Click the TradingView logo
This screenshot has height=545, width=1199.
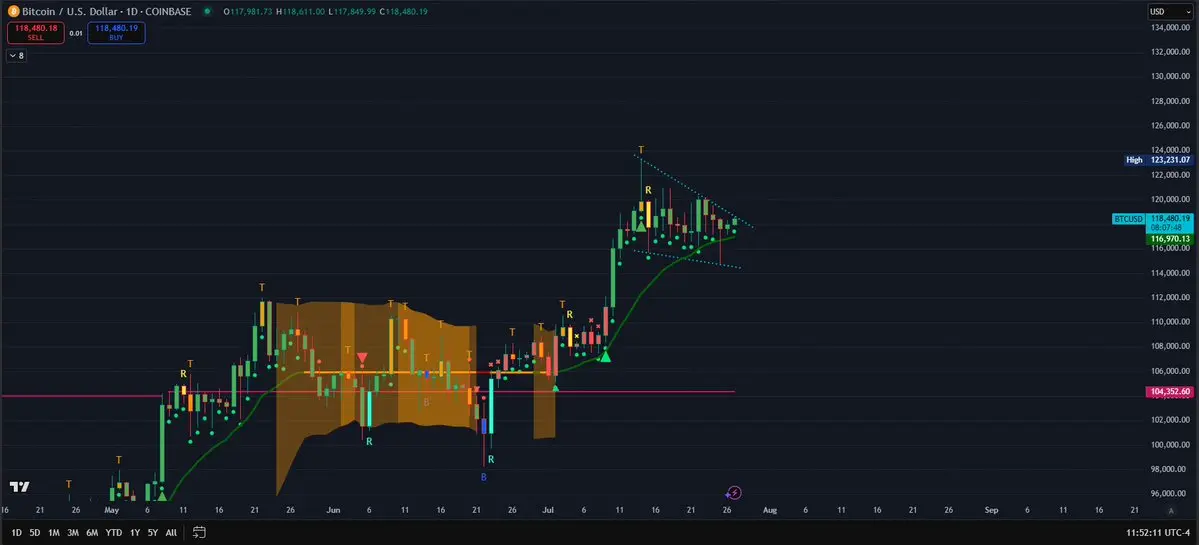tap(20, 487)
